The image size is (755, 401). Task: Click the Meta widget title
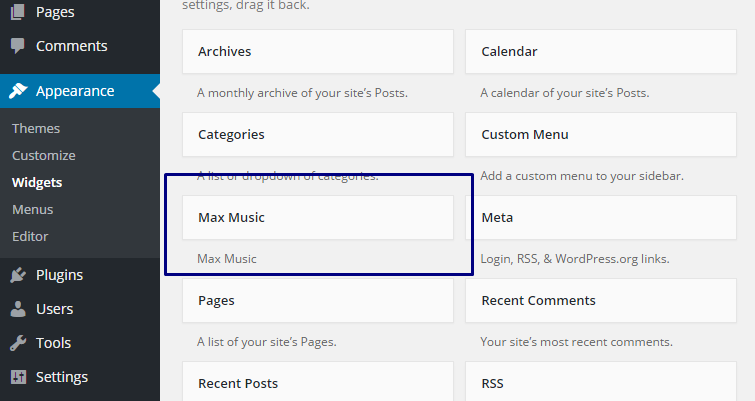[x=497, y=217]
